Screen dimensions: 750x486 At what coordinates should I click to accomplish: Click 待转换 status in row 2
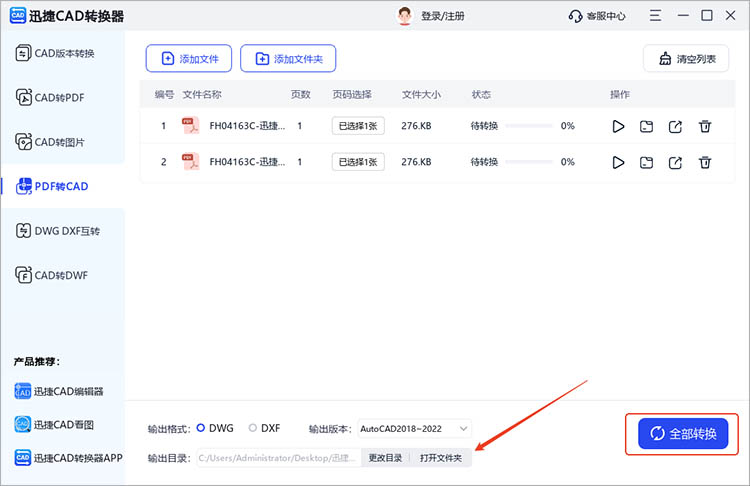point(484,162)
